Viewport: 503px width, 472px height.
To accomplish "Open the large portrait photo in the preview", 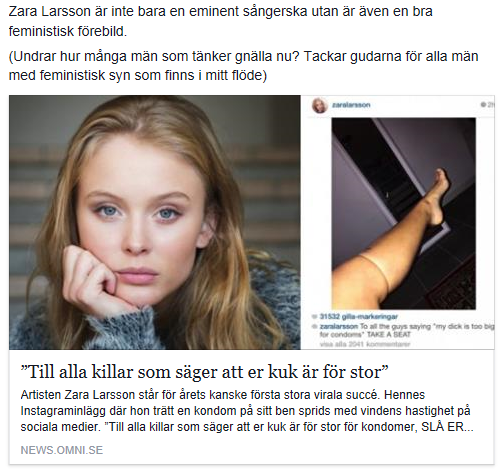I will click(x=155, y=222).
